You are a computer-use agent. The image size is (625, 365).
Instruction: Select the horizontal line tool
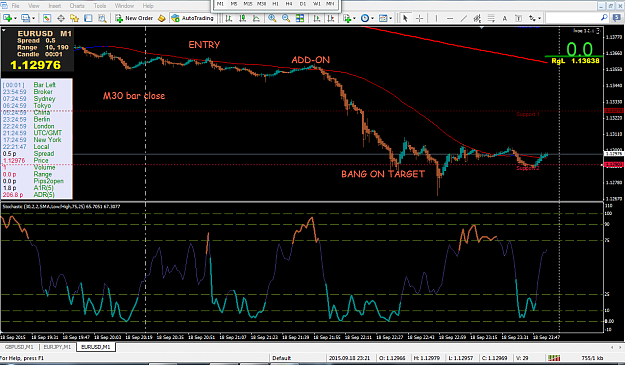[450, 18]
